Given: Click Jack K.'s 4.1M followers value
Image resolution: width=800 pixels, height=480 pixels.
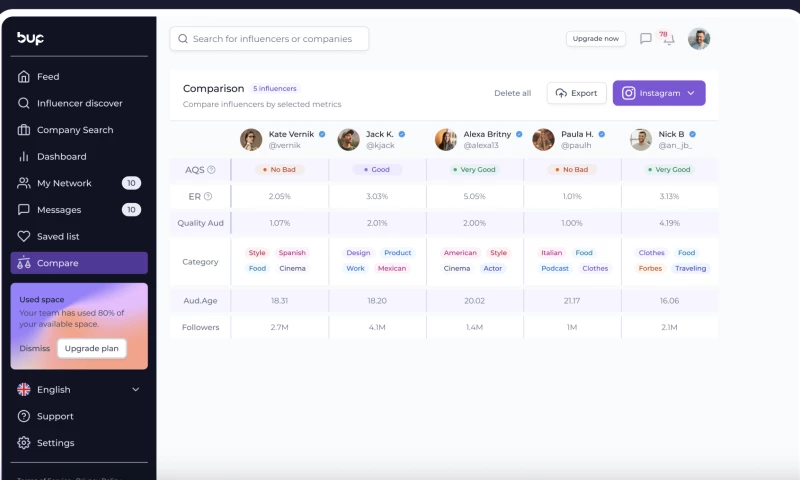Looking at the screenshot, I should pyautogui.click(x=377, y=327).
